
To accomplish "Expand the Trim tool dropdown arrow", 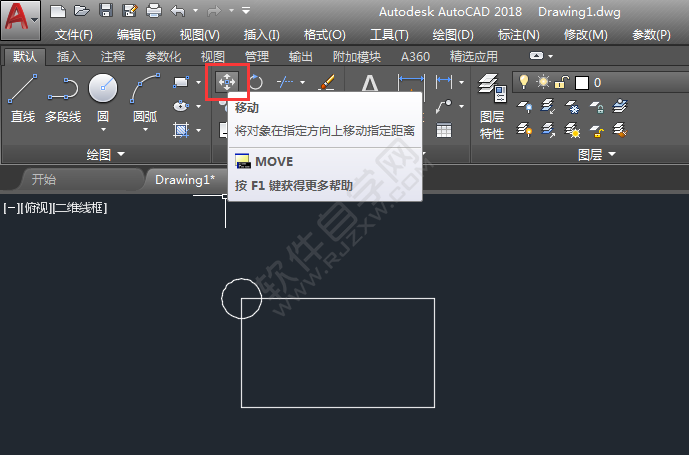I will click(x=302, y=82).
